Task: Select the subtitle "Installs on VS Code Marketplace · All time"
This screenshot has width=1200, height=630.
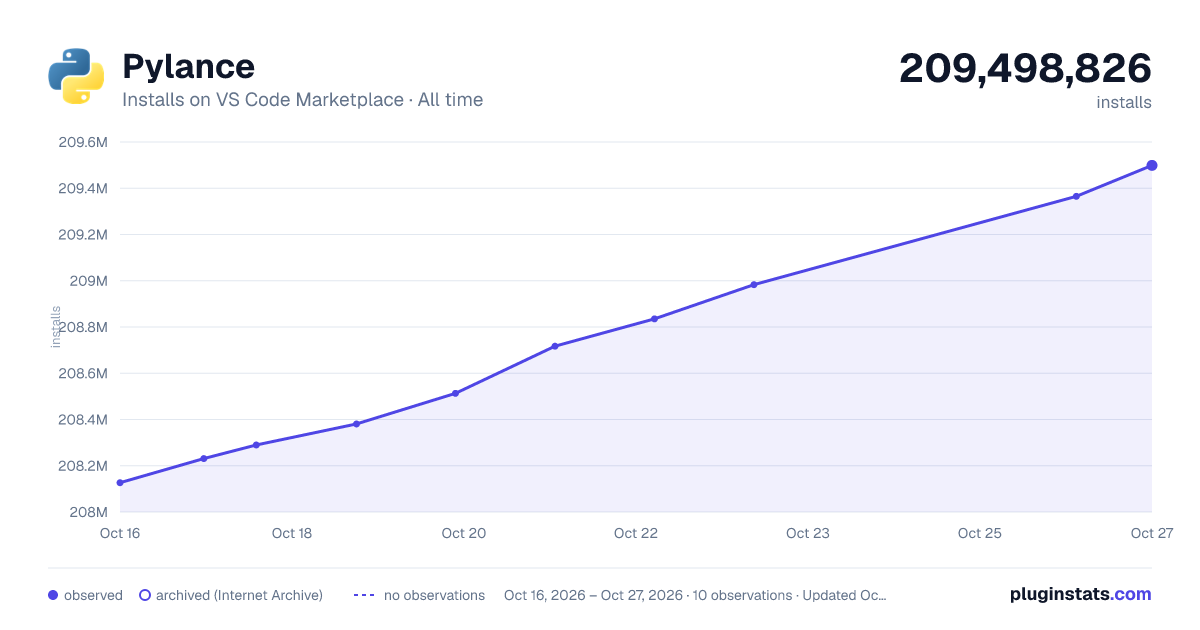Action: coord(302,100)
